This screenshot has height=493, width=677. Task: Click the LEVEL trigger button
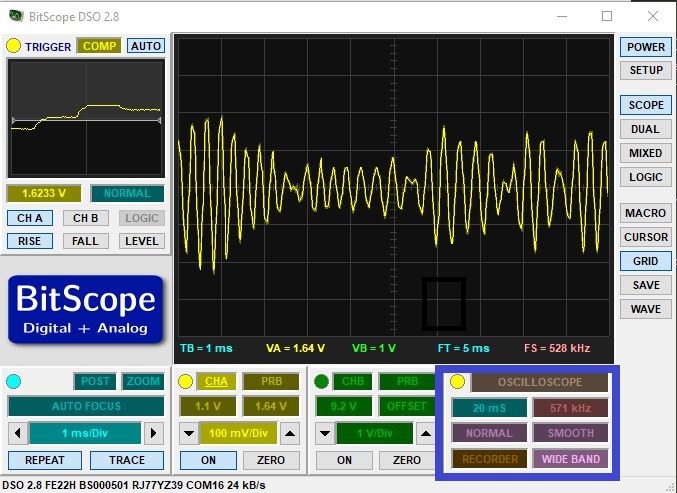pos(142,241)
